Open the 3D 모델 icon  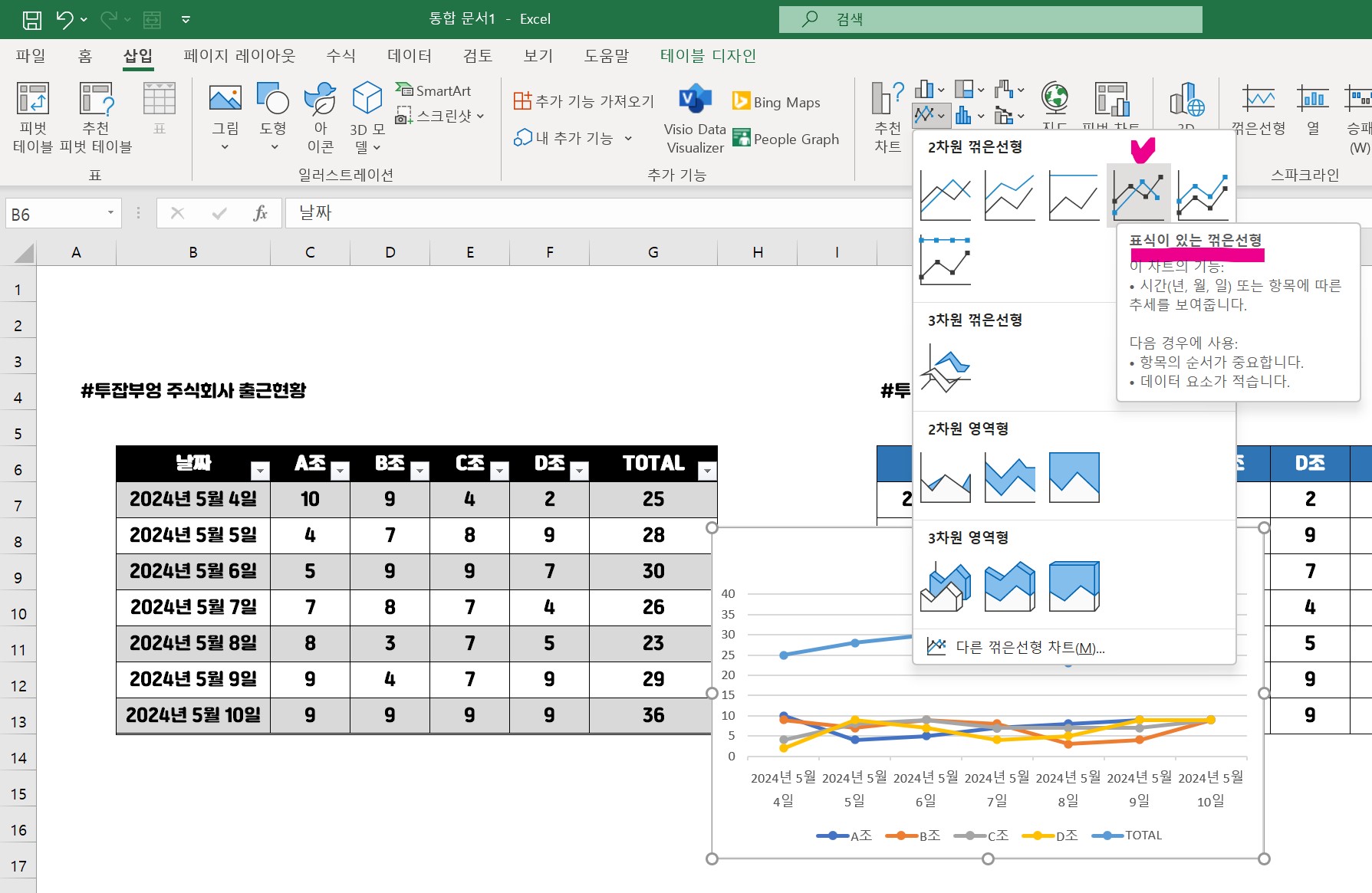pyautogui.click(x=367, y=100)
